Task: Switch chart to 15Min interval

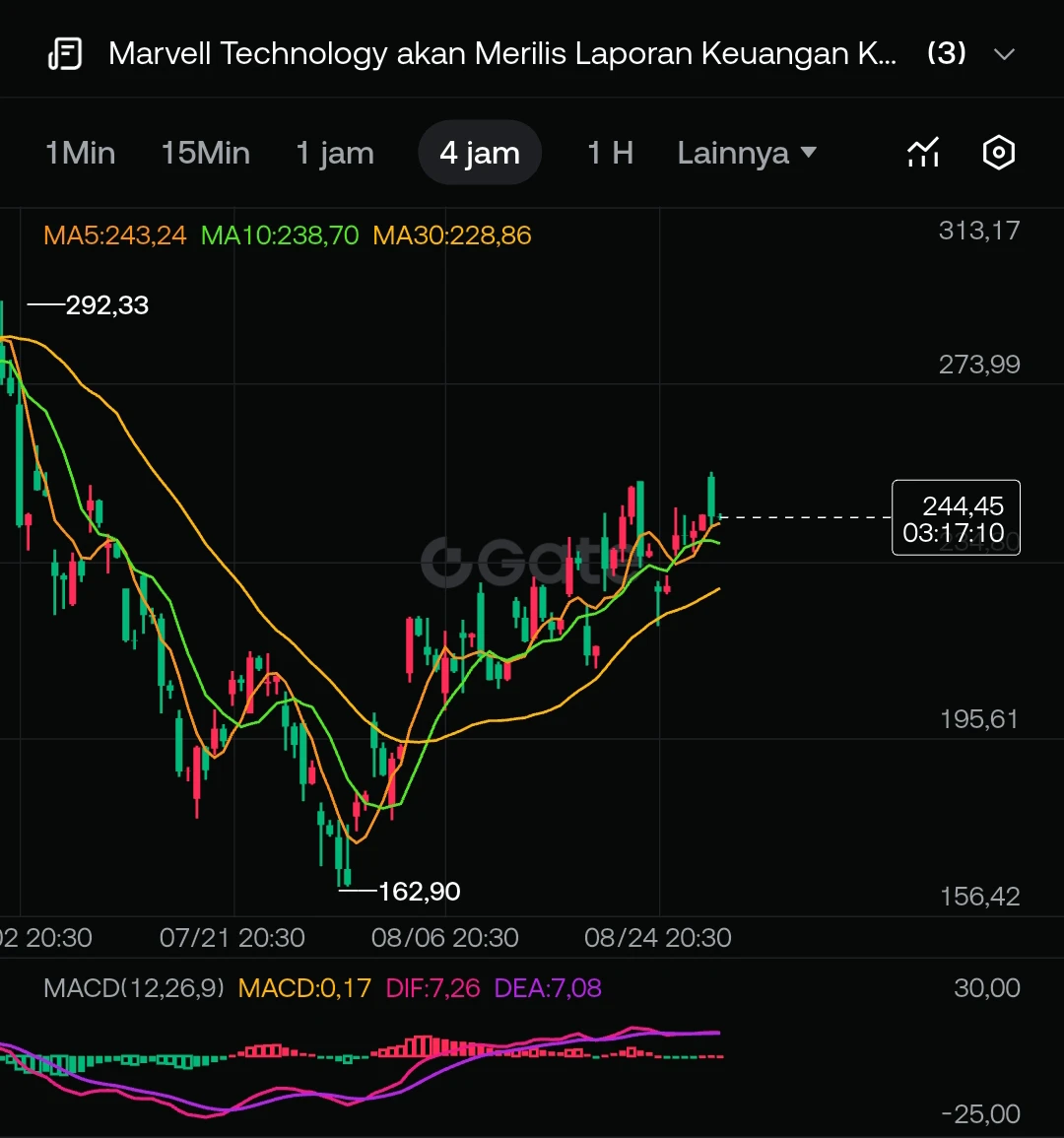Action: point(205,153)
